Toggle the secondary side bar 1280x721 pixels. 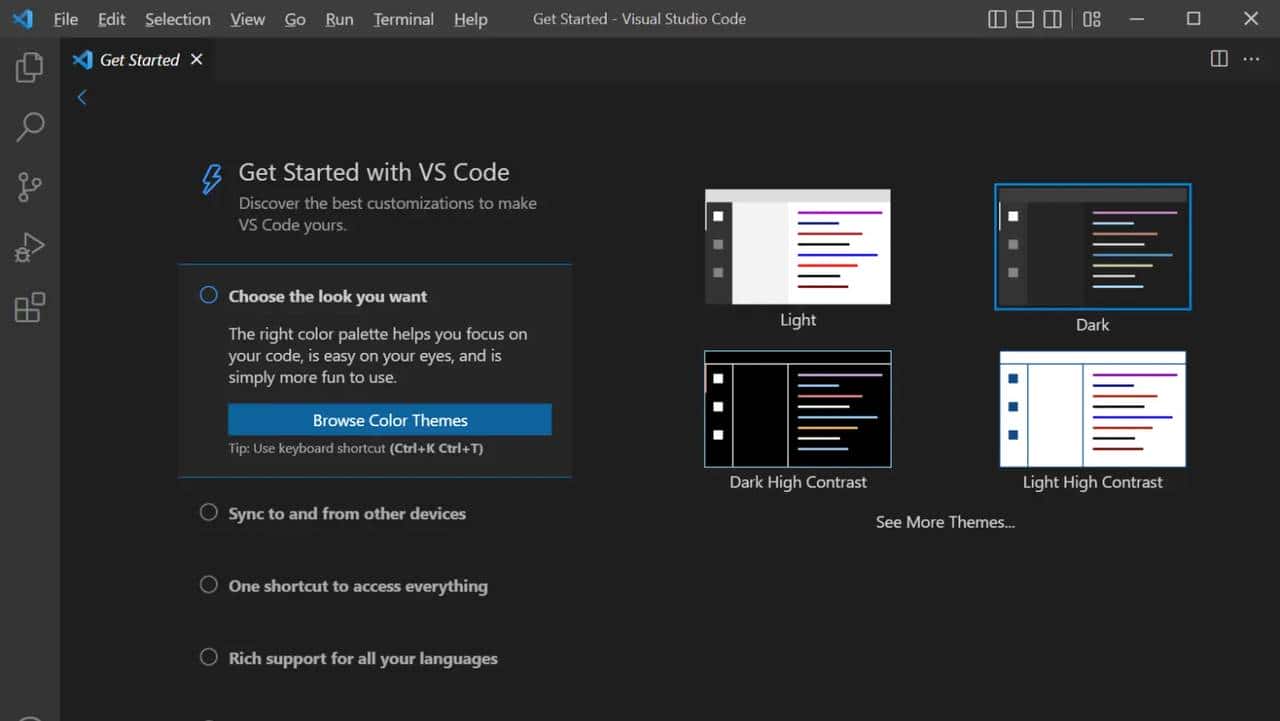point(1052,18)
